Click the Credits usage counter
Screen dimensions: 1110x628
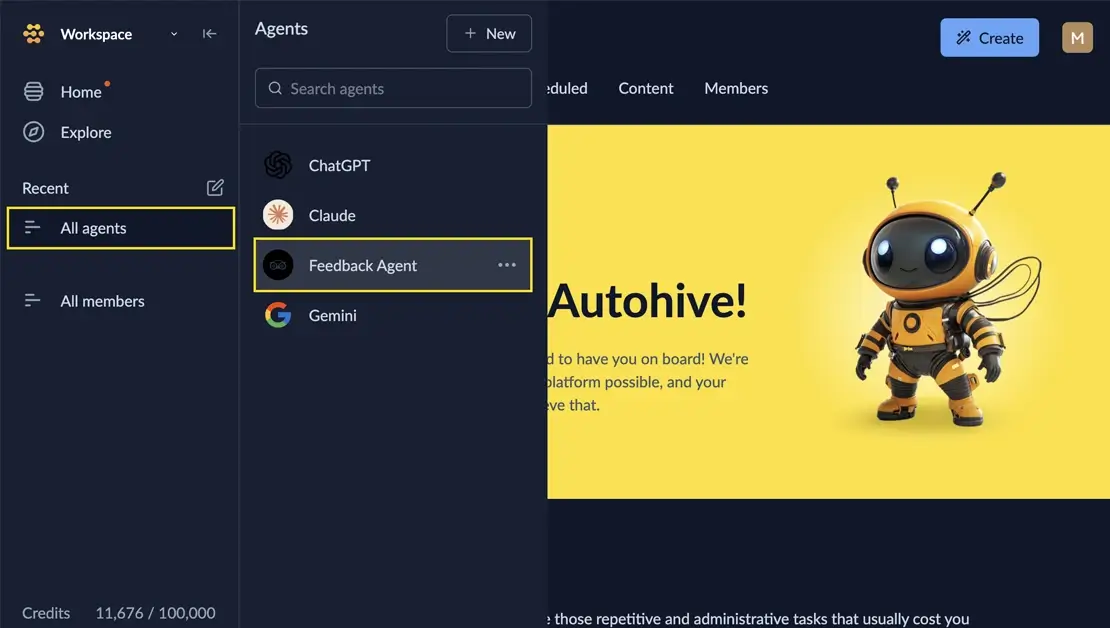coord(119,612)
